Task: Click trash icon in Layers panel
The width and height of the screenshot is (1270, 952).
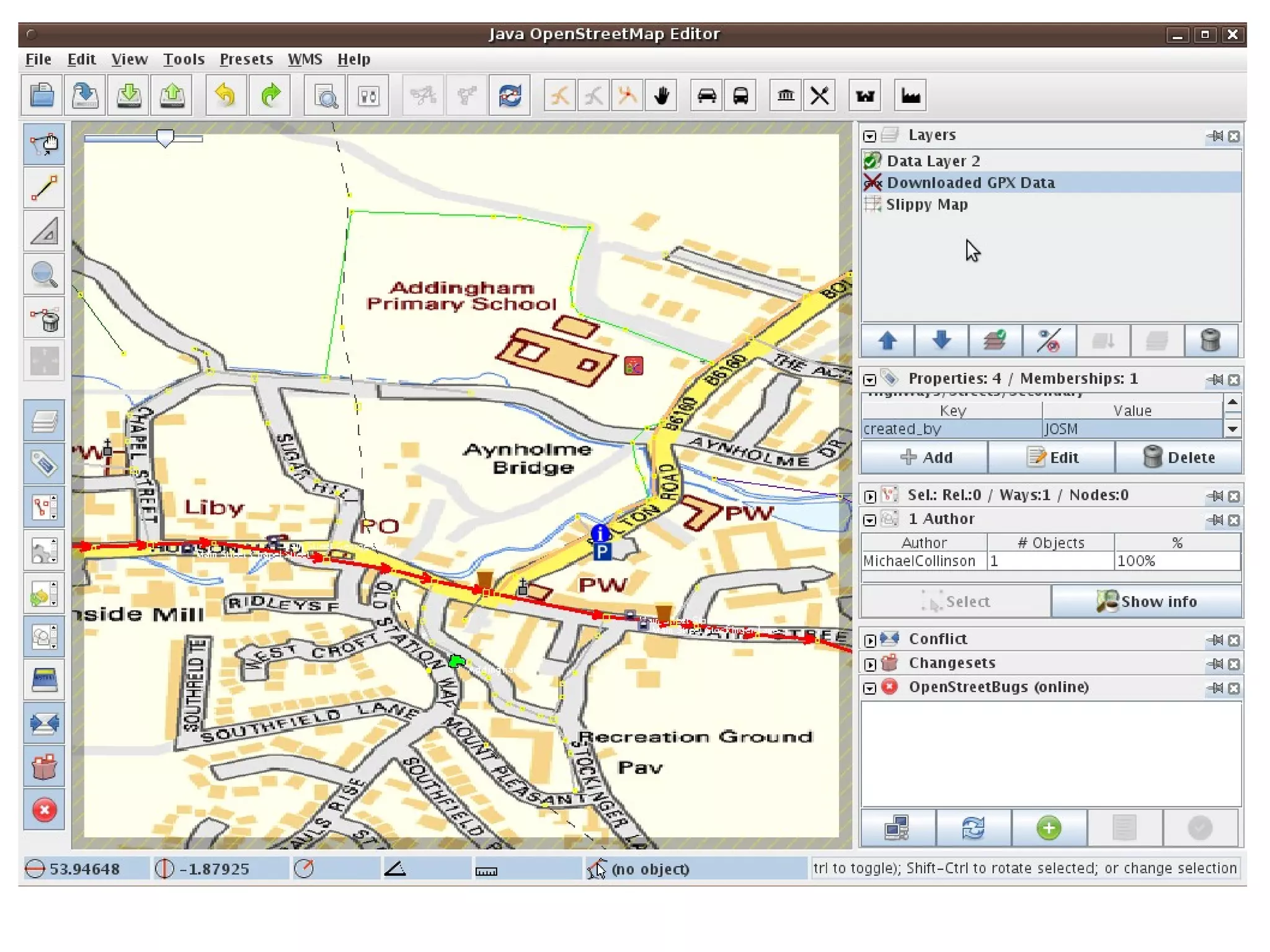Action: pyautogui.click(x=1210, y=340)
